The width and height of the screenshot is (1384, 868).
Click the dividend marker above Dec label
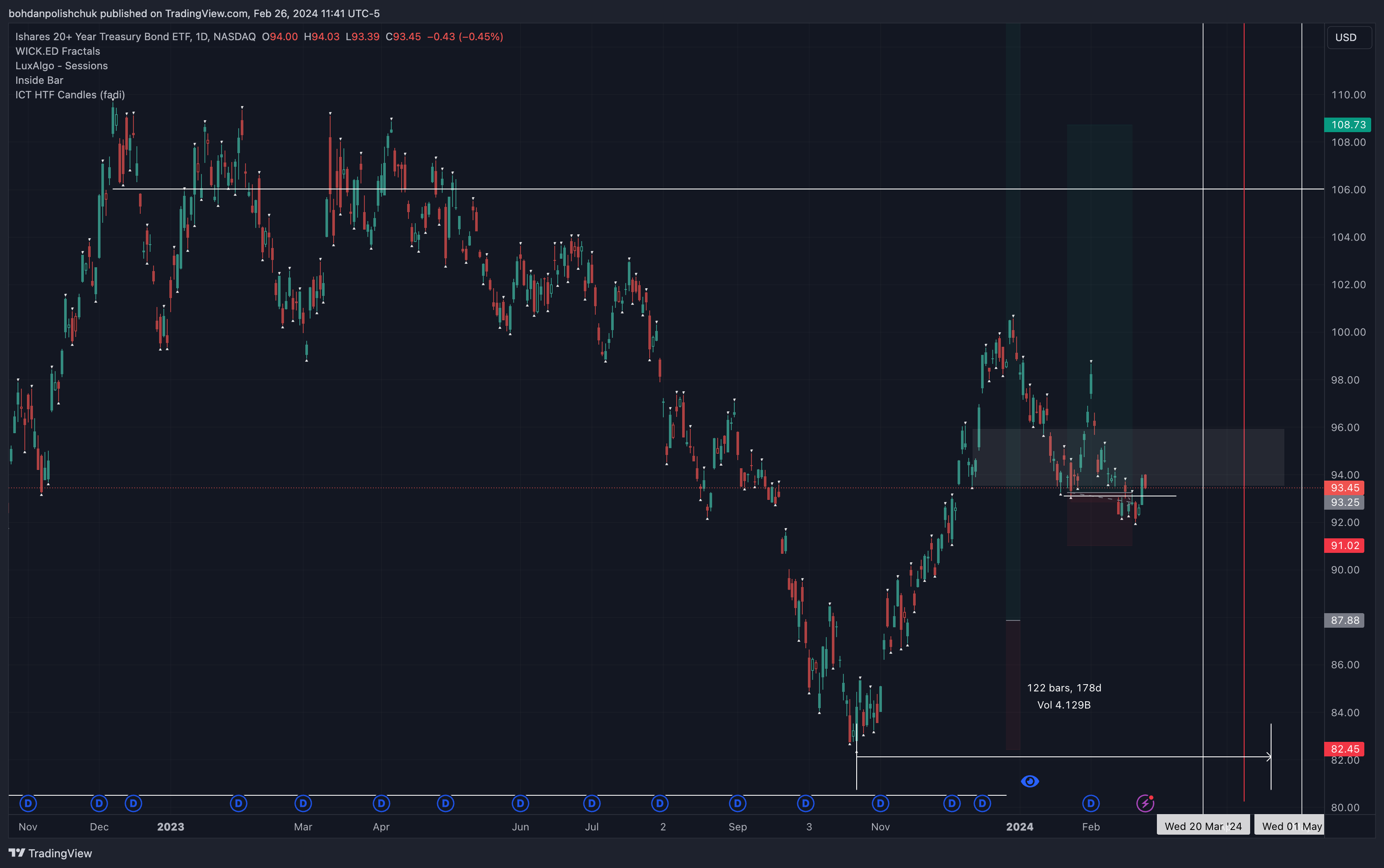coord(99,803)
